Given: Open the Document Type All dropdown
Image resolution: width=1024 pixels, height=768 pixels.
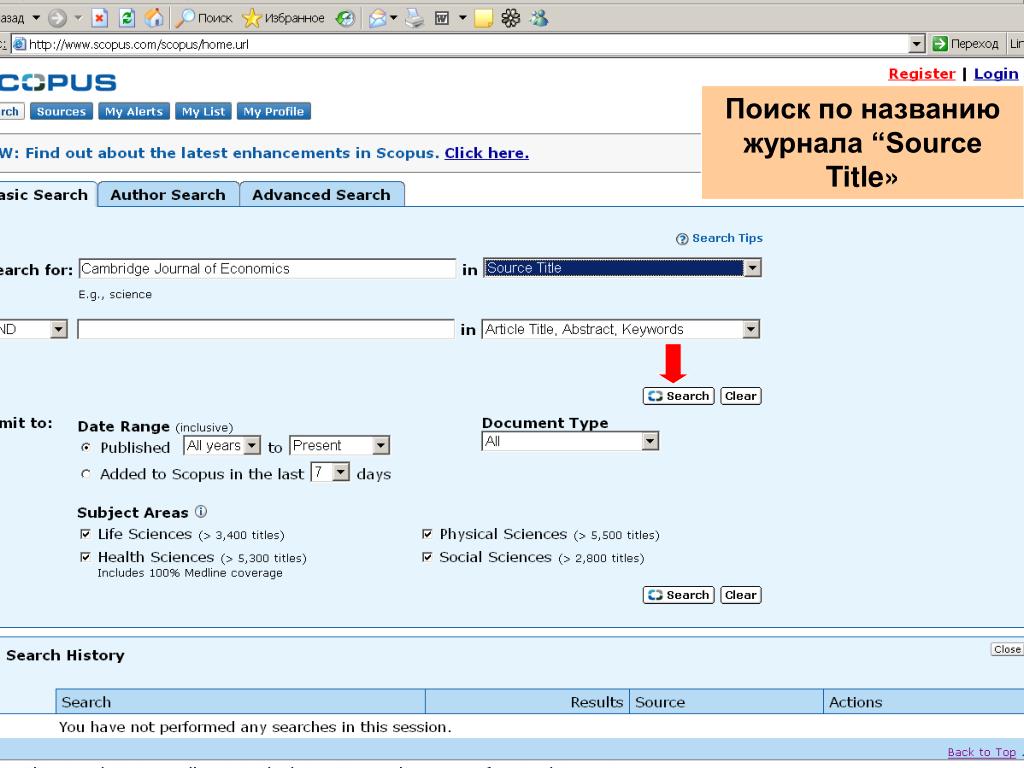Looking at the screenshot, I should [x=650, y=441].
